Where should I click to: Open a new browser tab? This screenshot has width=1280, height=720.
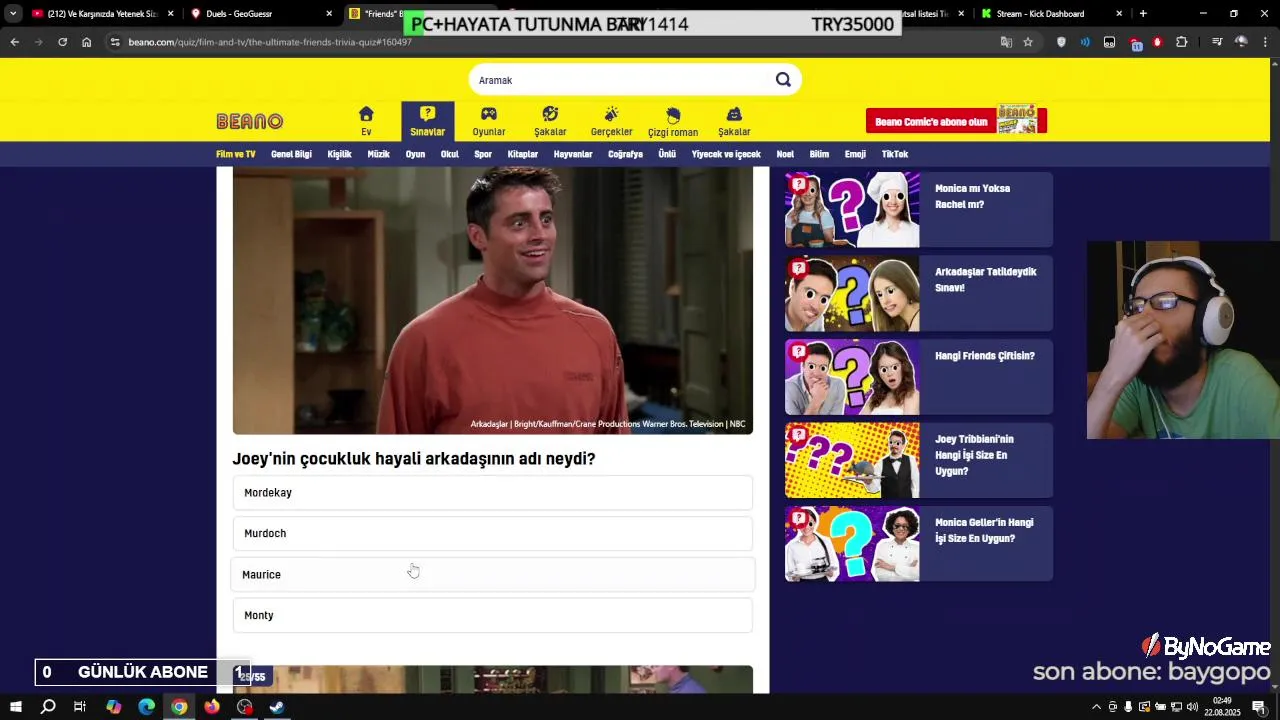1143,14
